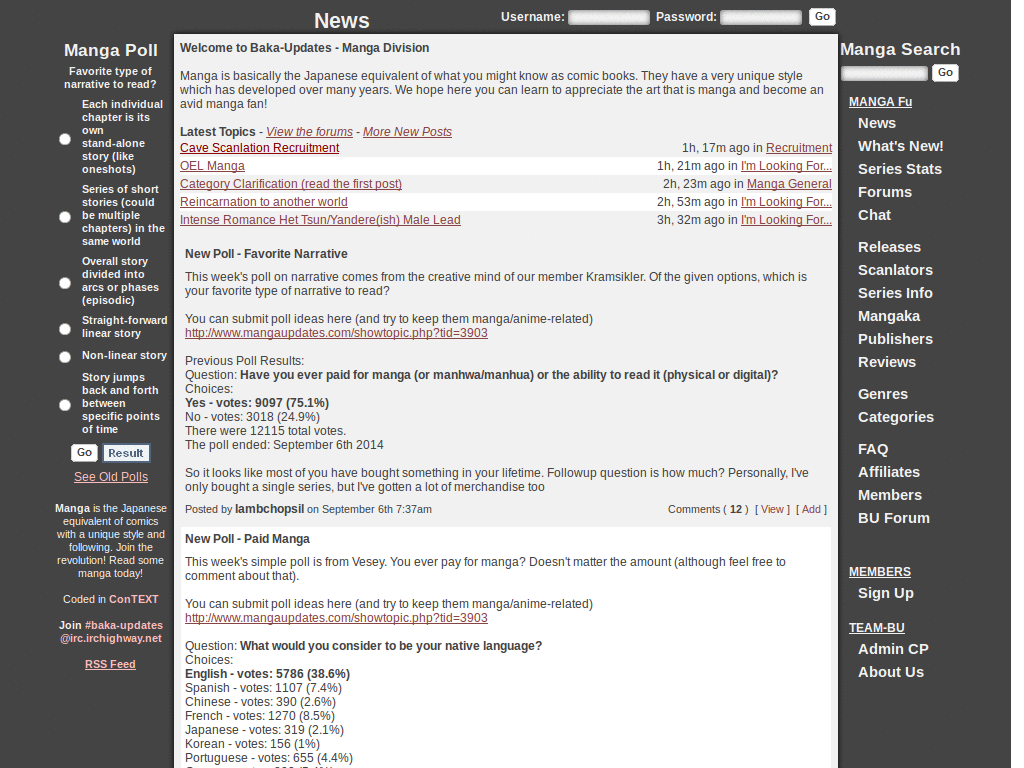Click Sign Up under Members
This screenshot has height=768, width=1024.
click(886, 593)
